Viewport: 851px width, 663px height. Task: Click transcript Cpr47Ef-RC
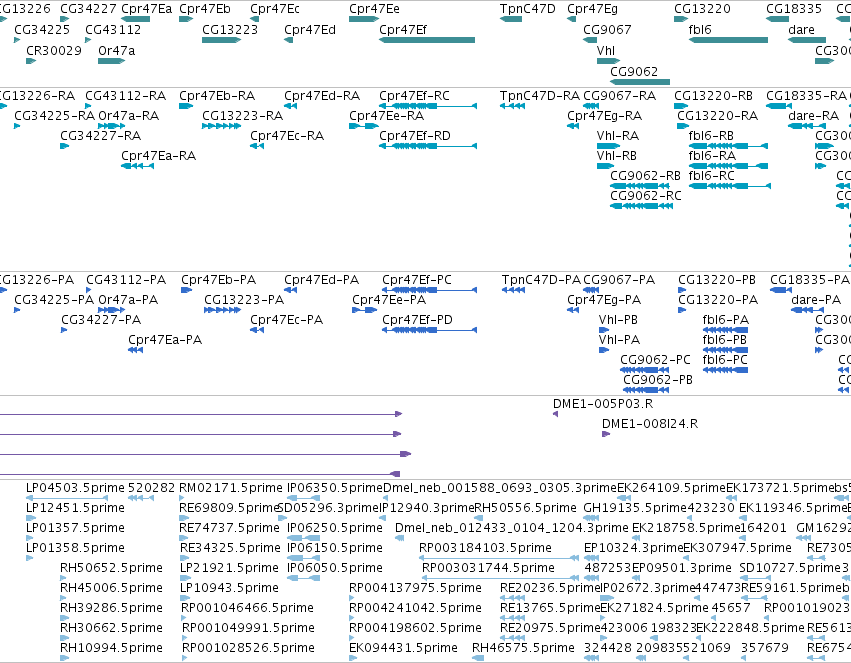(428, 106)
